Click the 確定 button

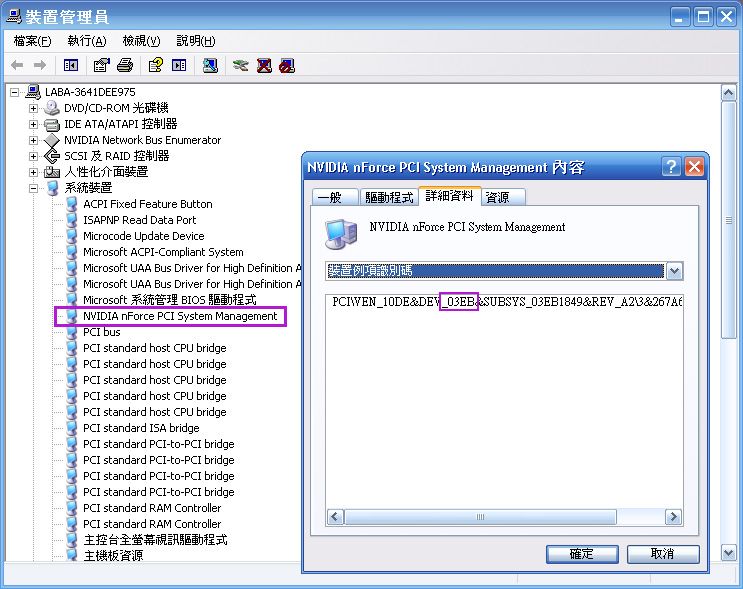[x=582, y=554]
